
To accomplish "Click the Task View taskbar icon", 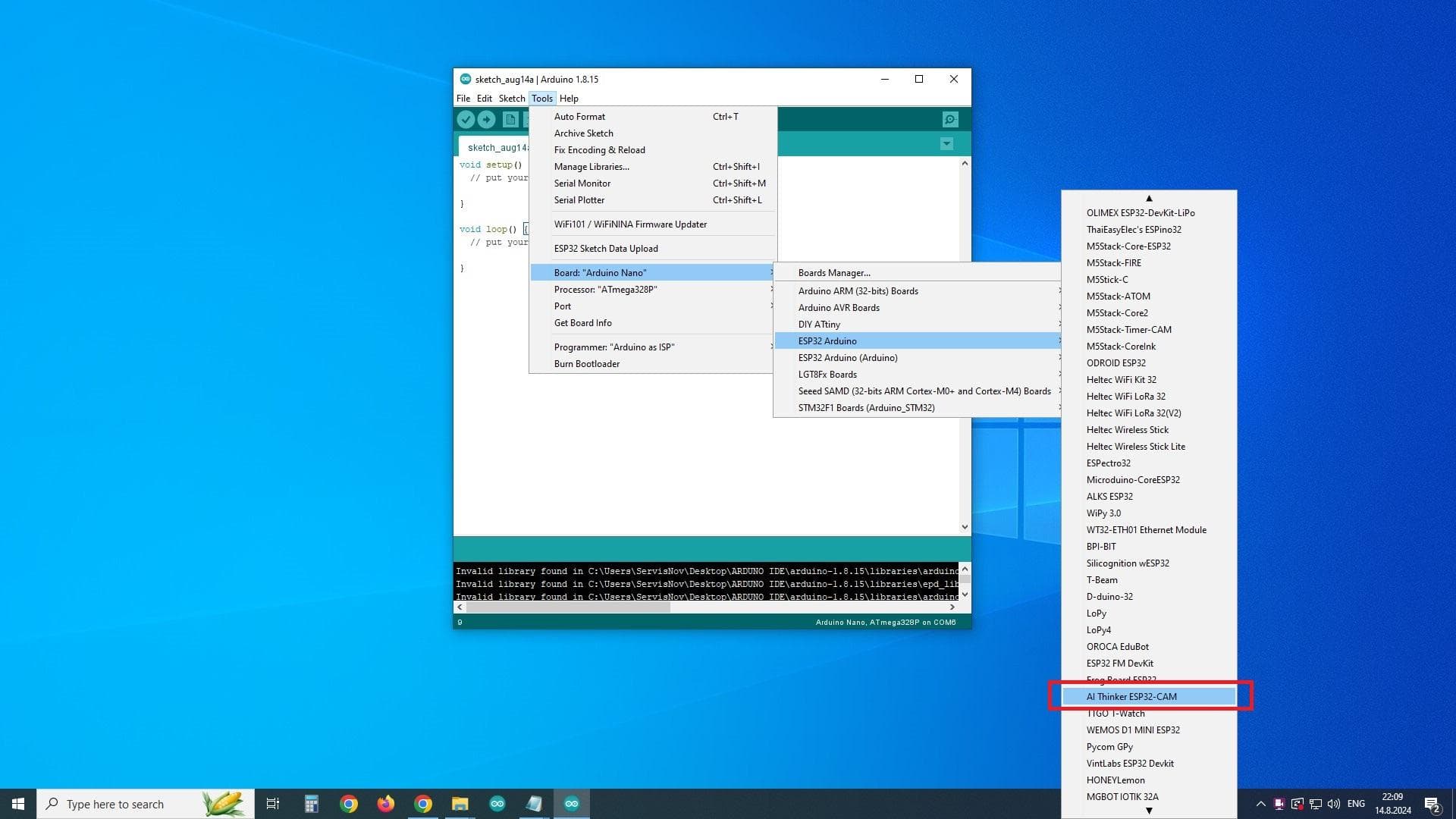I will click(x=273, y=804).
